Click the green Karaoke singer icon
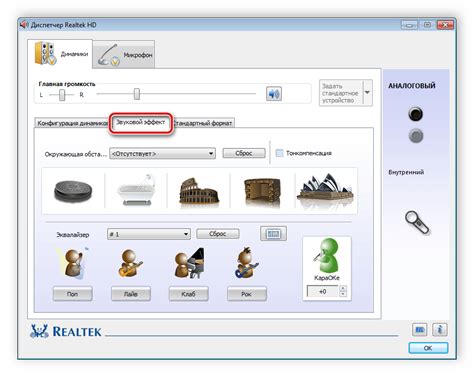The image size is (474, 377). click(326, 255)
